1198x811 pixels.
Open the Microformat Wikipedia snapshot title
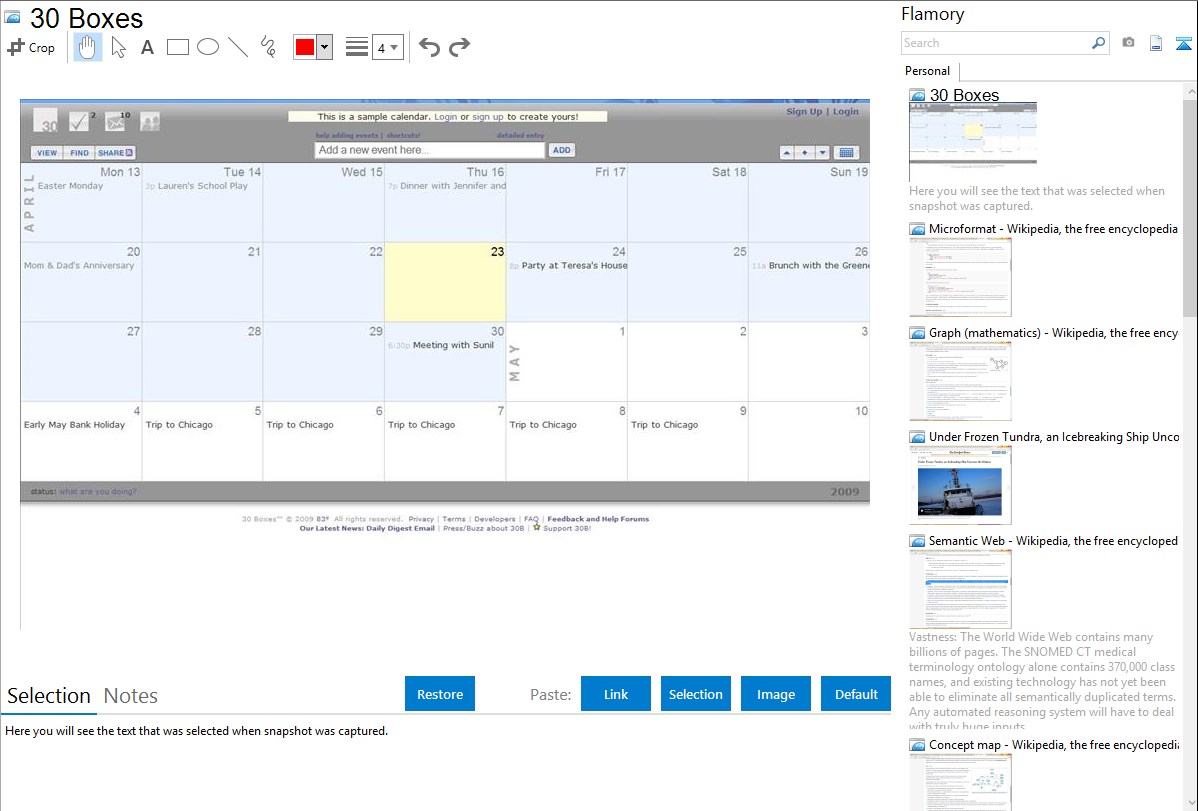pos(1053,229)
